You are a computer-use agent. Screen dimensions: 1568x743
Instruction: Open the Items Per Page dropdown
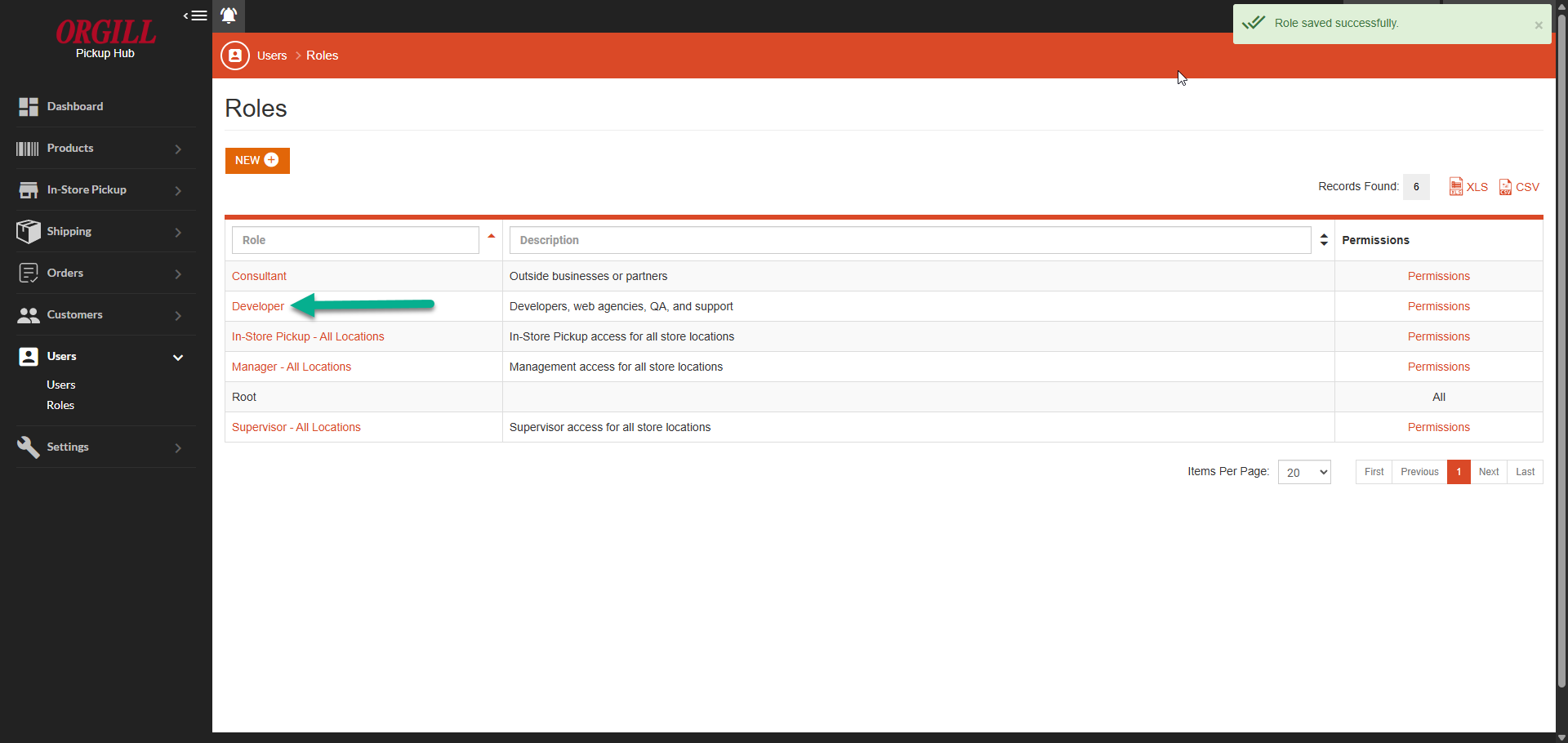[x=1304, y=472]
